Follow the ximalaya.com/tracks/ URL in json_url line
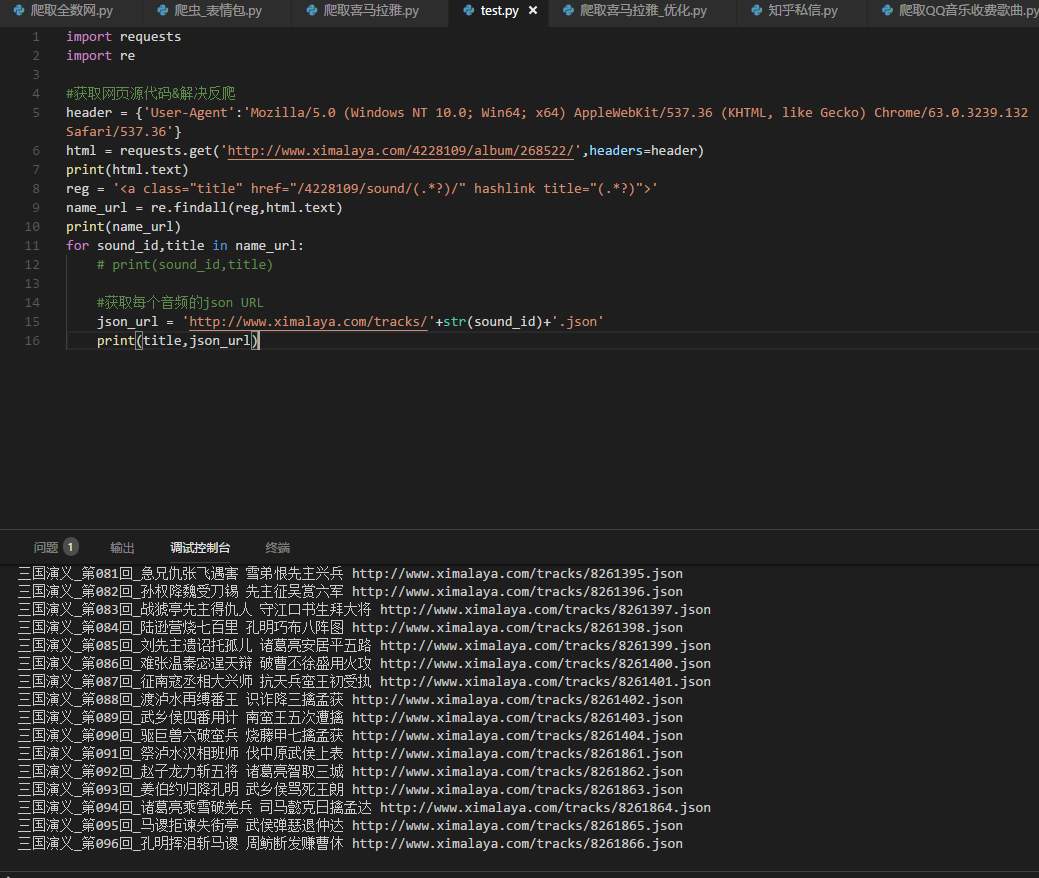Screen dimensions: 1039x878 (x=309, y=322)
